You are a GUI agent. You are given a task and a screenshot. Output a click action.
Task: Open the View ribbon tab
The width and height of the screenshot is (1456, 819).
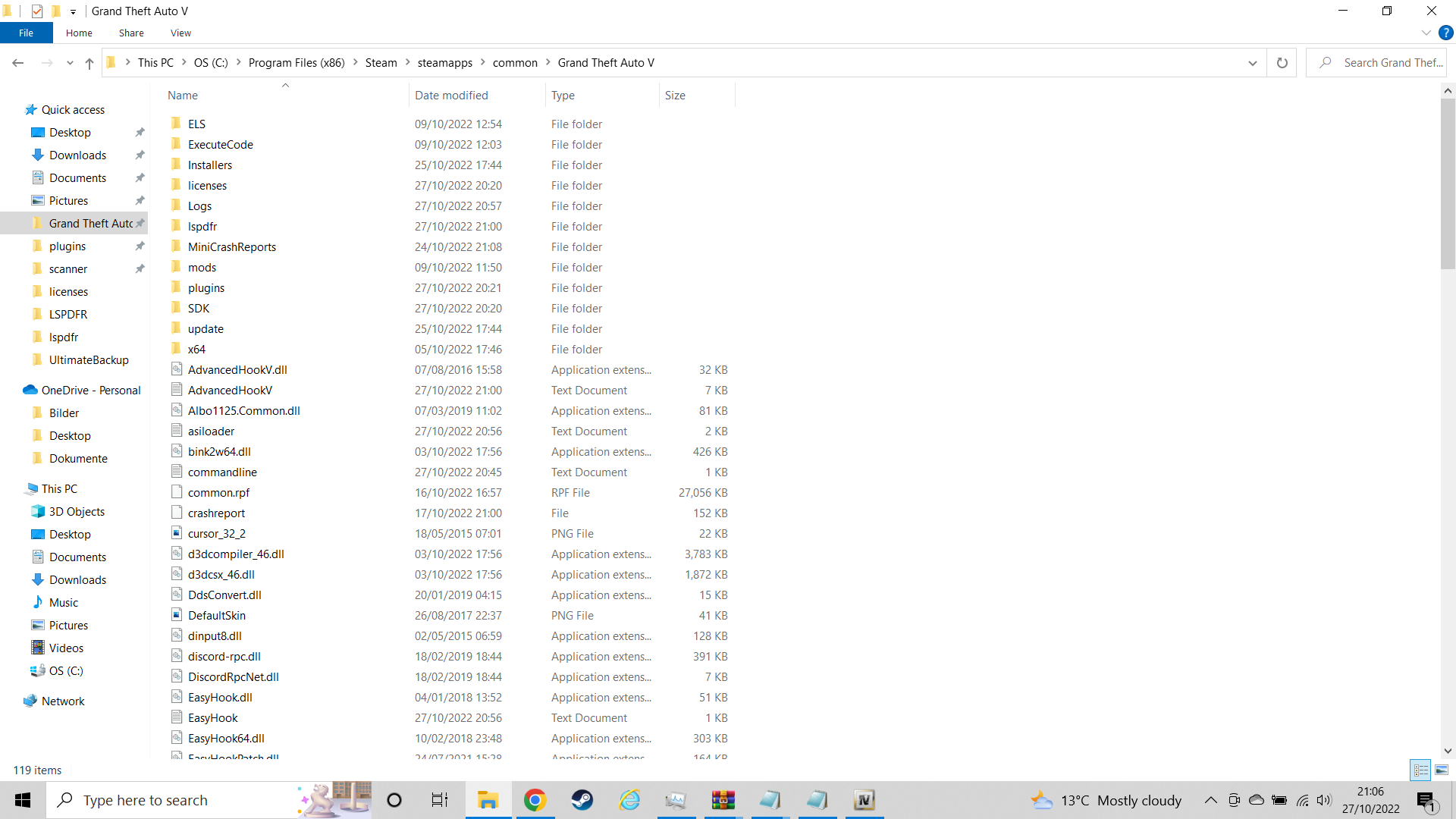[180, 33]
